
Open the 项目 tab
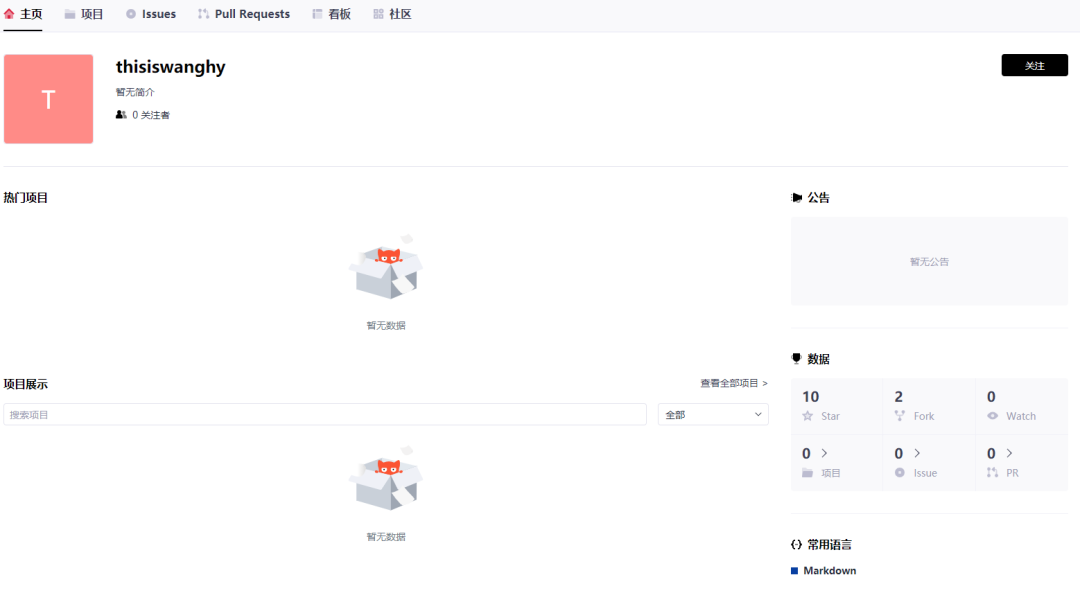tap(84, 14)
